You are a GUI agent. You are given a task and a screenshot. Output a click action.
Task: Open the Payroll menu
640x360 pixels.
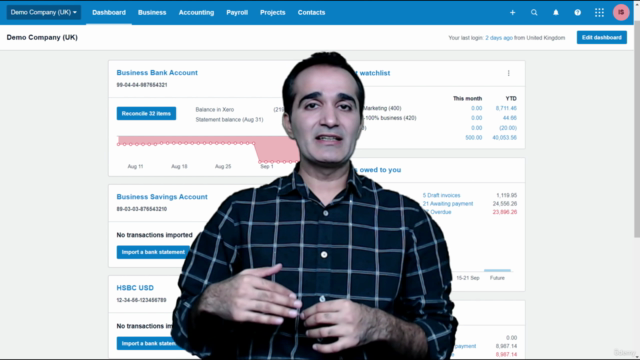pos(237,13)
